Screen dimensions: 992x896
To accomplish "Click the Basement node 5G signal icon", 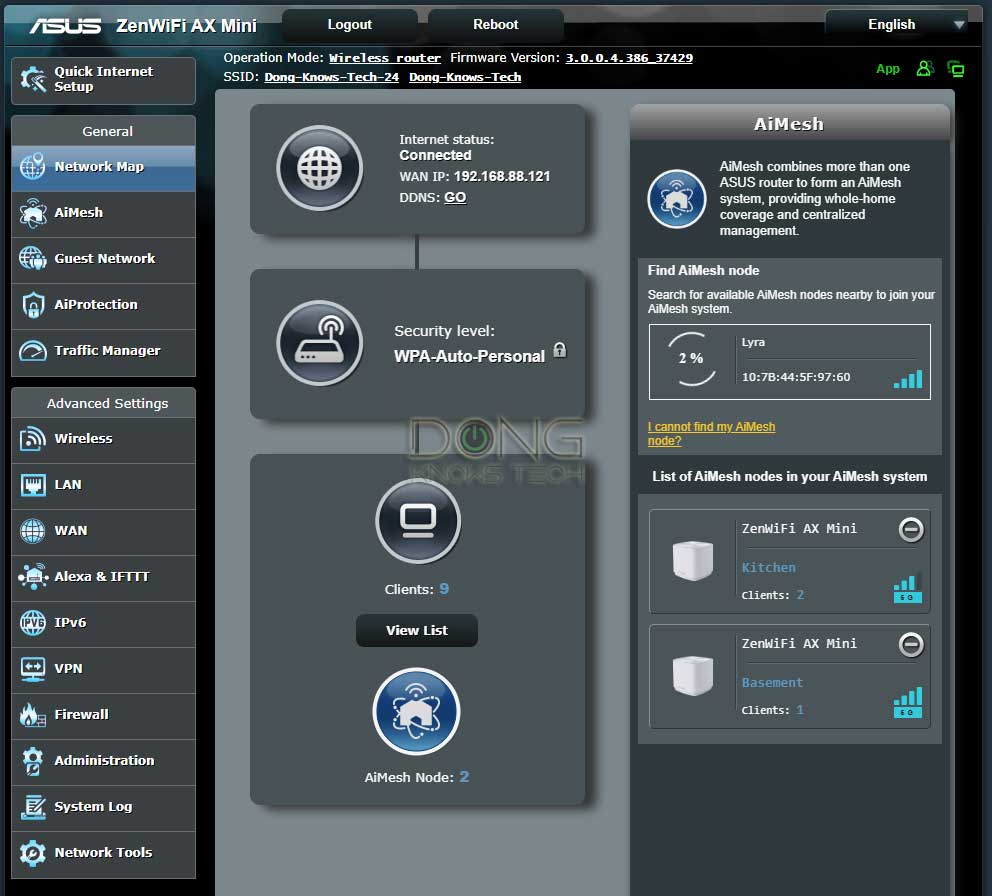I will click(907, 703).
